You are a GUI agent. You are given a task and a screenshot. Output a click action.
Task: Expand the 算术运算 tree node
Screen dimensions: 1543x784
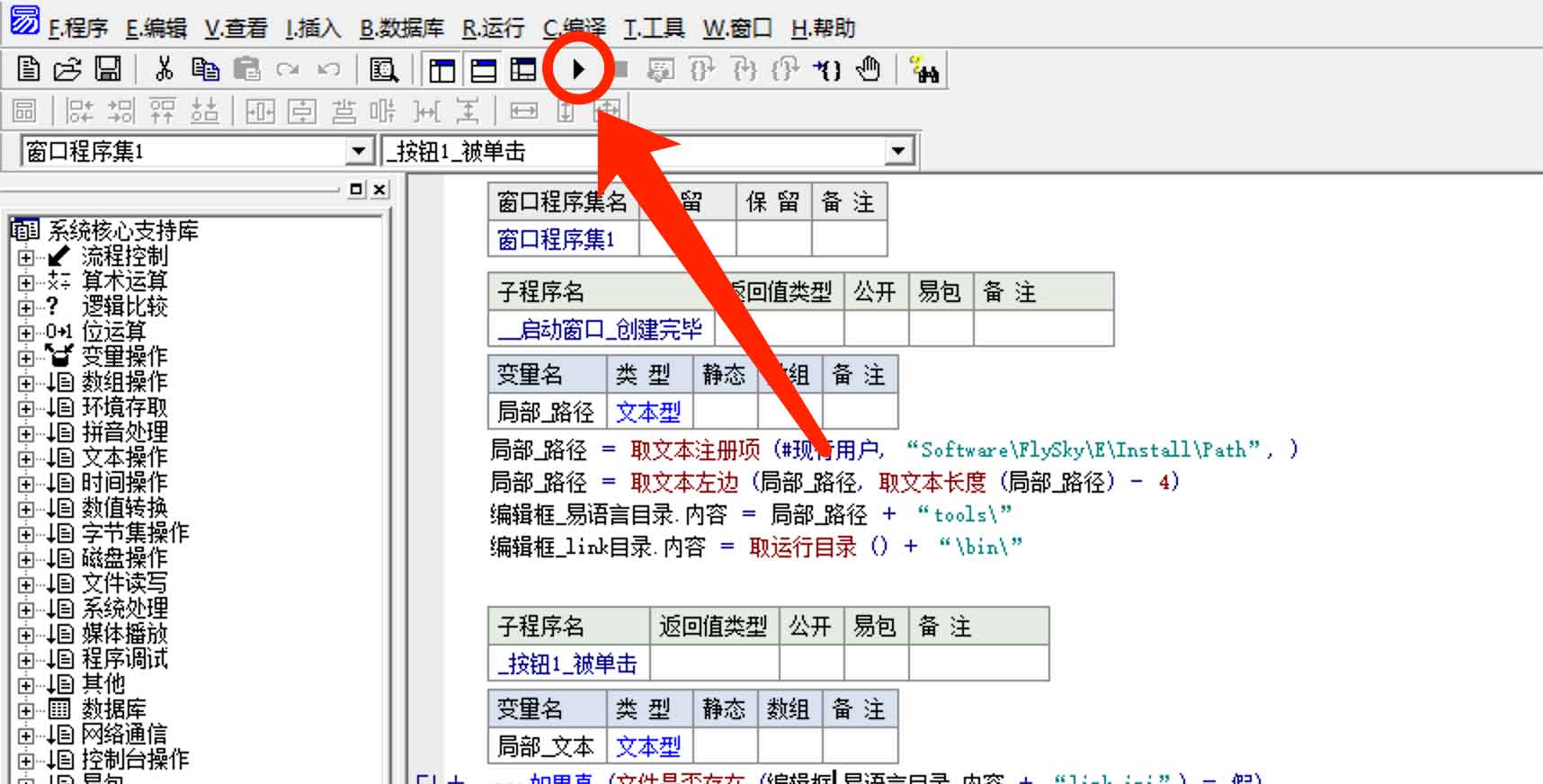click(x=25, y=282)
